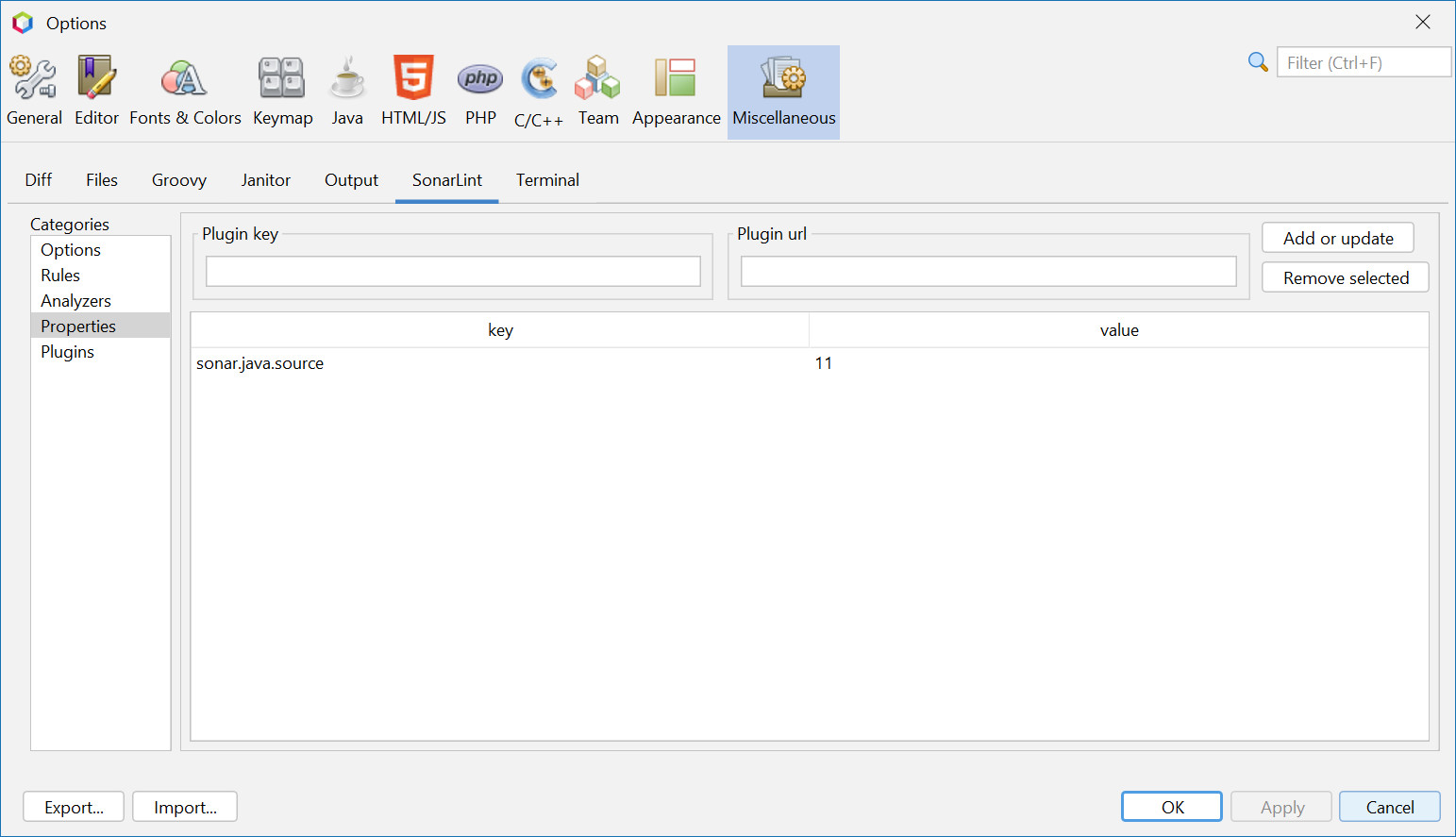Focus the Plugin key text field
Image resolution: width=1456 pixels, height=837 pixels.
(x=453, y=272)
